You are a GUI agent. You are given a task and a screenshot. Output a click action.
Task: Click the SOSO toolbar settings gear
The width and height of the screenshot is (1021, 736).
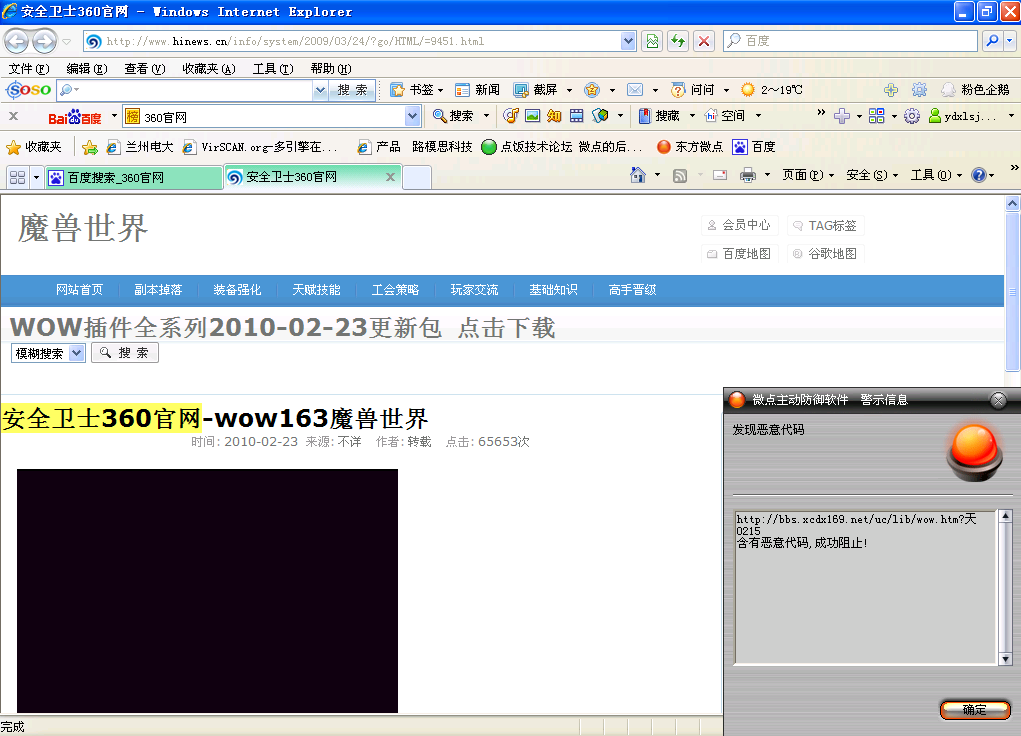click(919, 90)
